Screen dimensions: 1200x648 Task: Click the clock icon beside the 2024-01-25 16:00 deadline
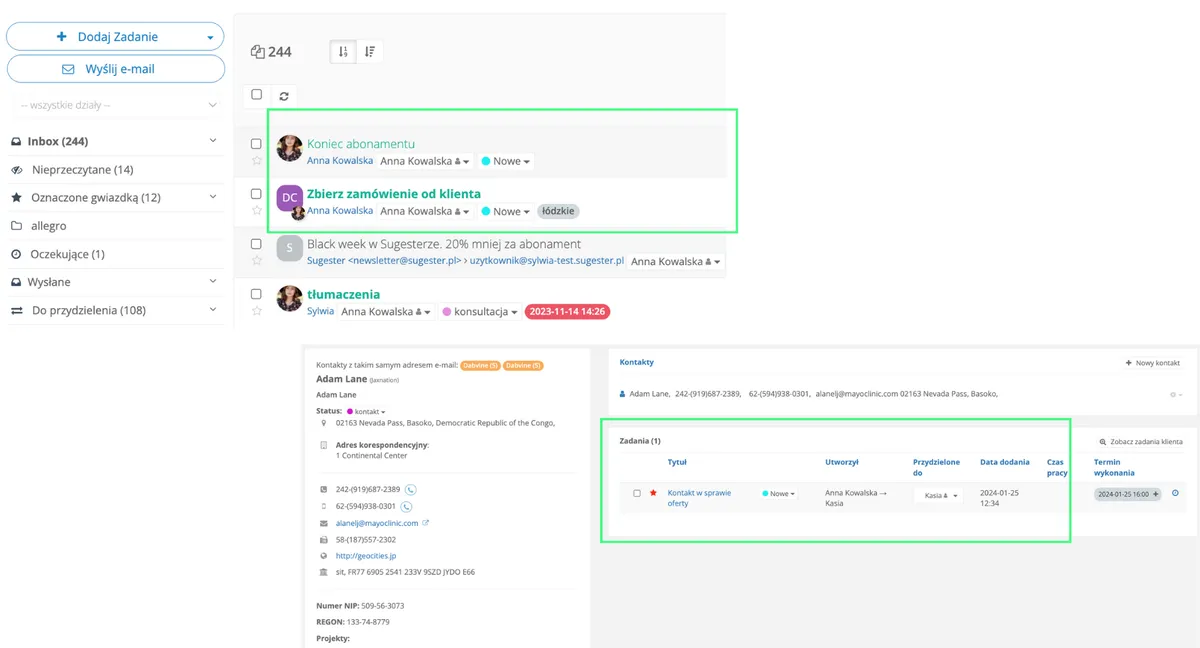point(1175,493)
